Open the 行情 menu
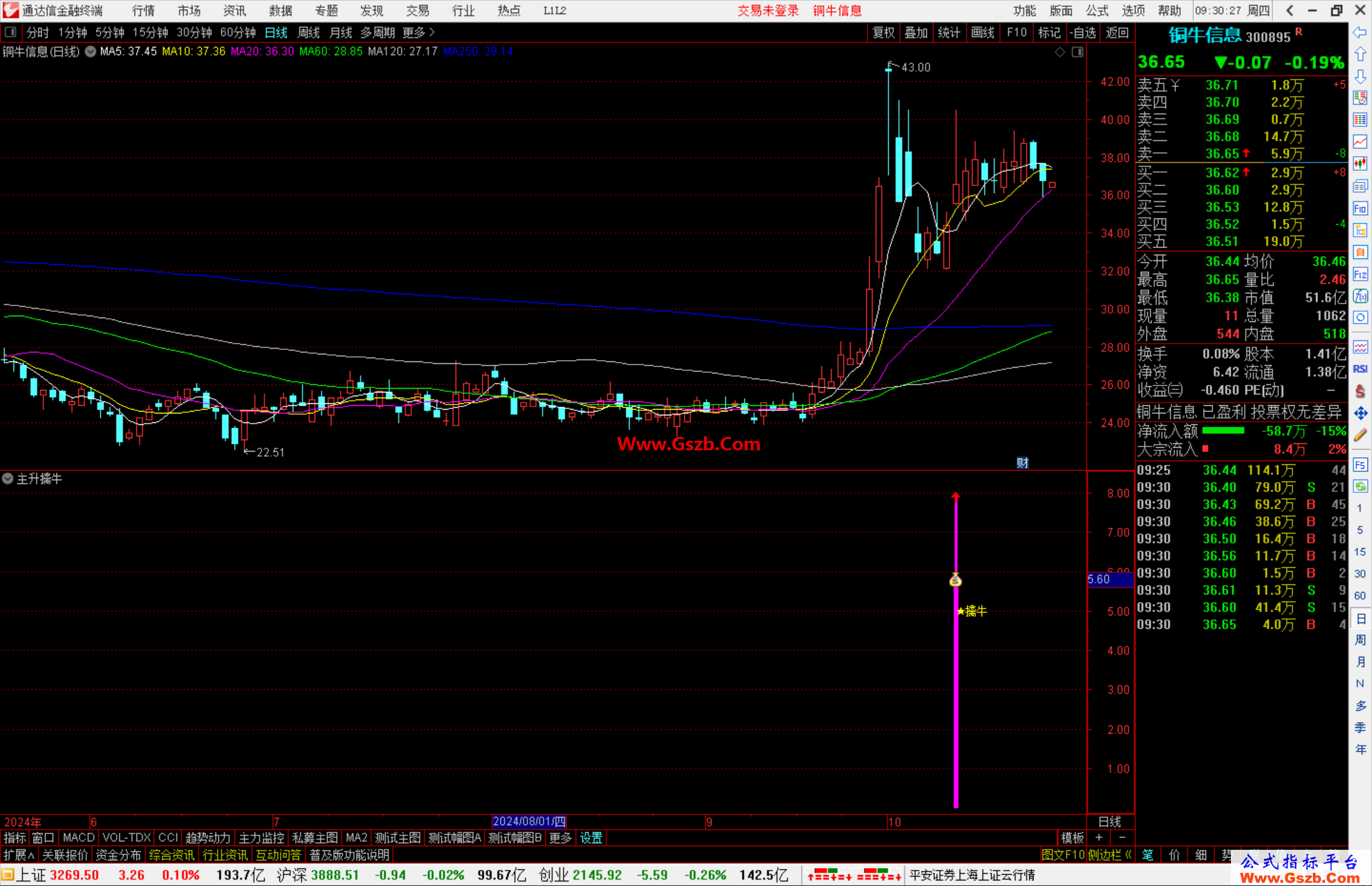Image resolution: width=1372 pixels, height=886 pixels. (144, 10)
